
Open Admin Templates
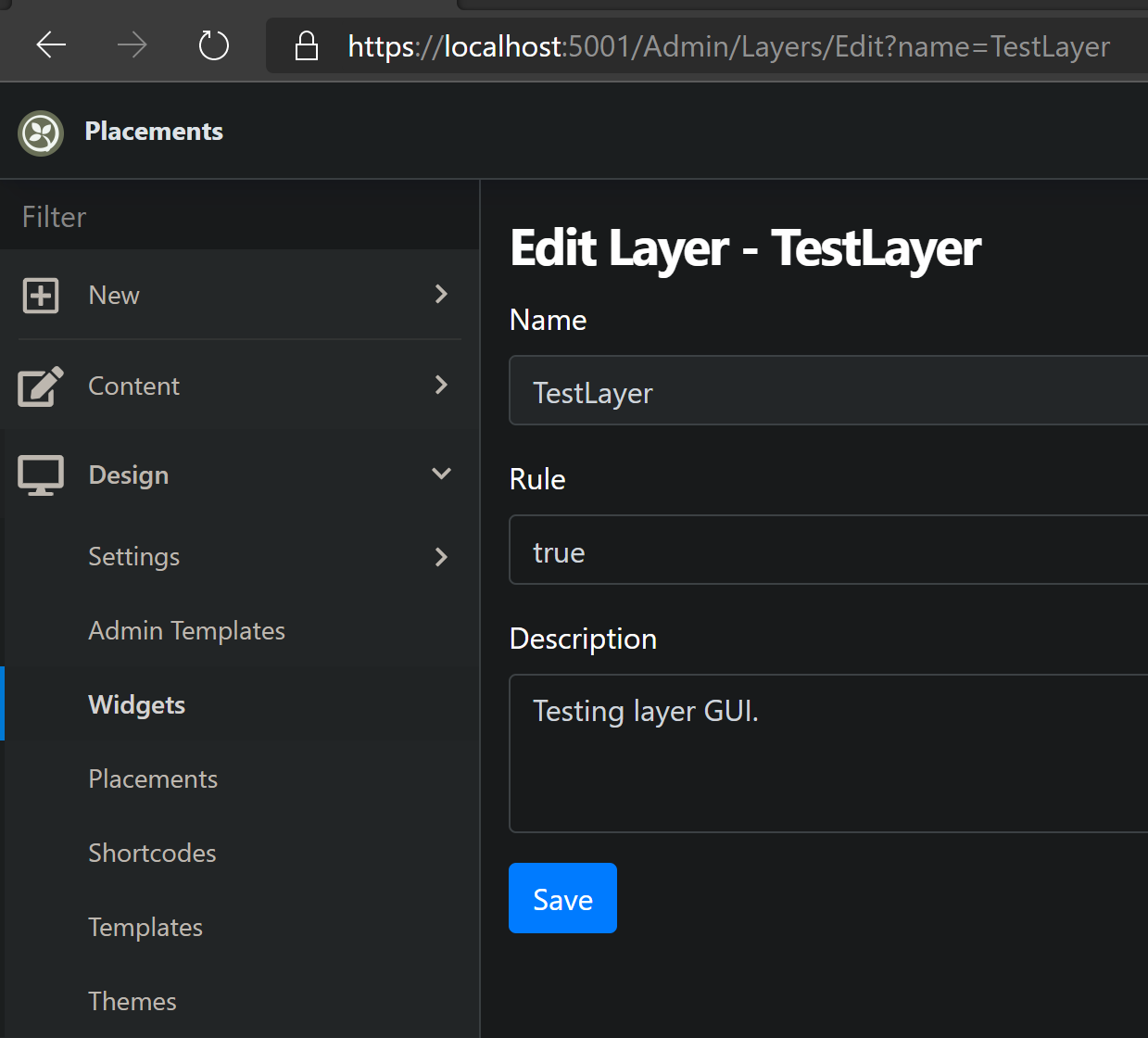coord(186,630)
